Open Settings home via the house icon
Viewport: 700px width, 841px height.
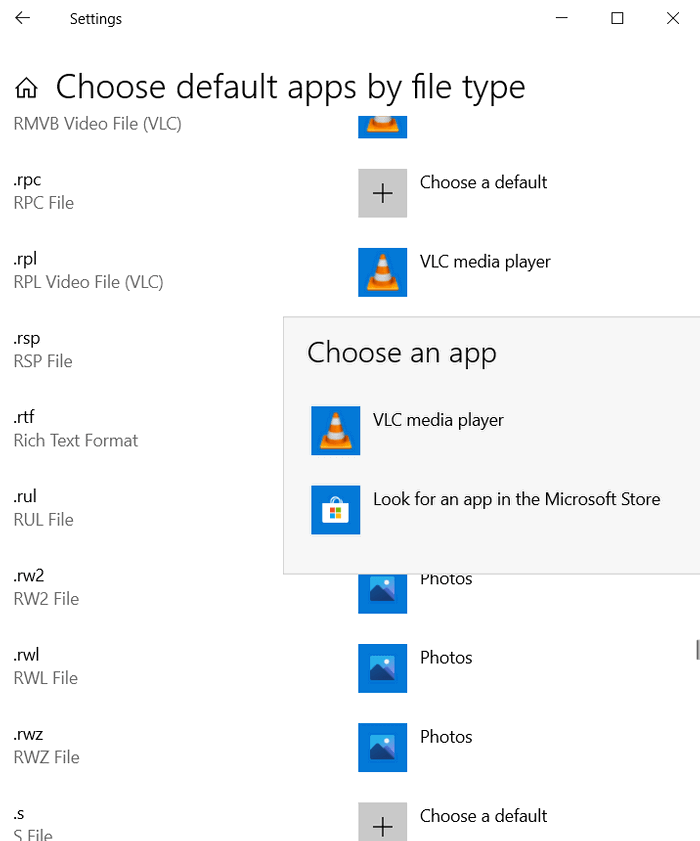point(26,87)
